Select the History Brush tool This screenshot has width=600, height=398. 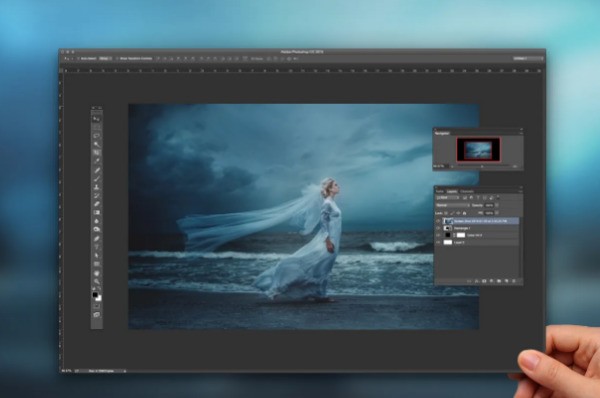coord(97,195)
